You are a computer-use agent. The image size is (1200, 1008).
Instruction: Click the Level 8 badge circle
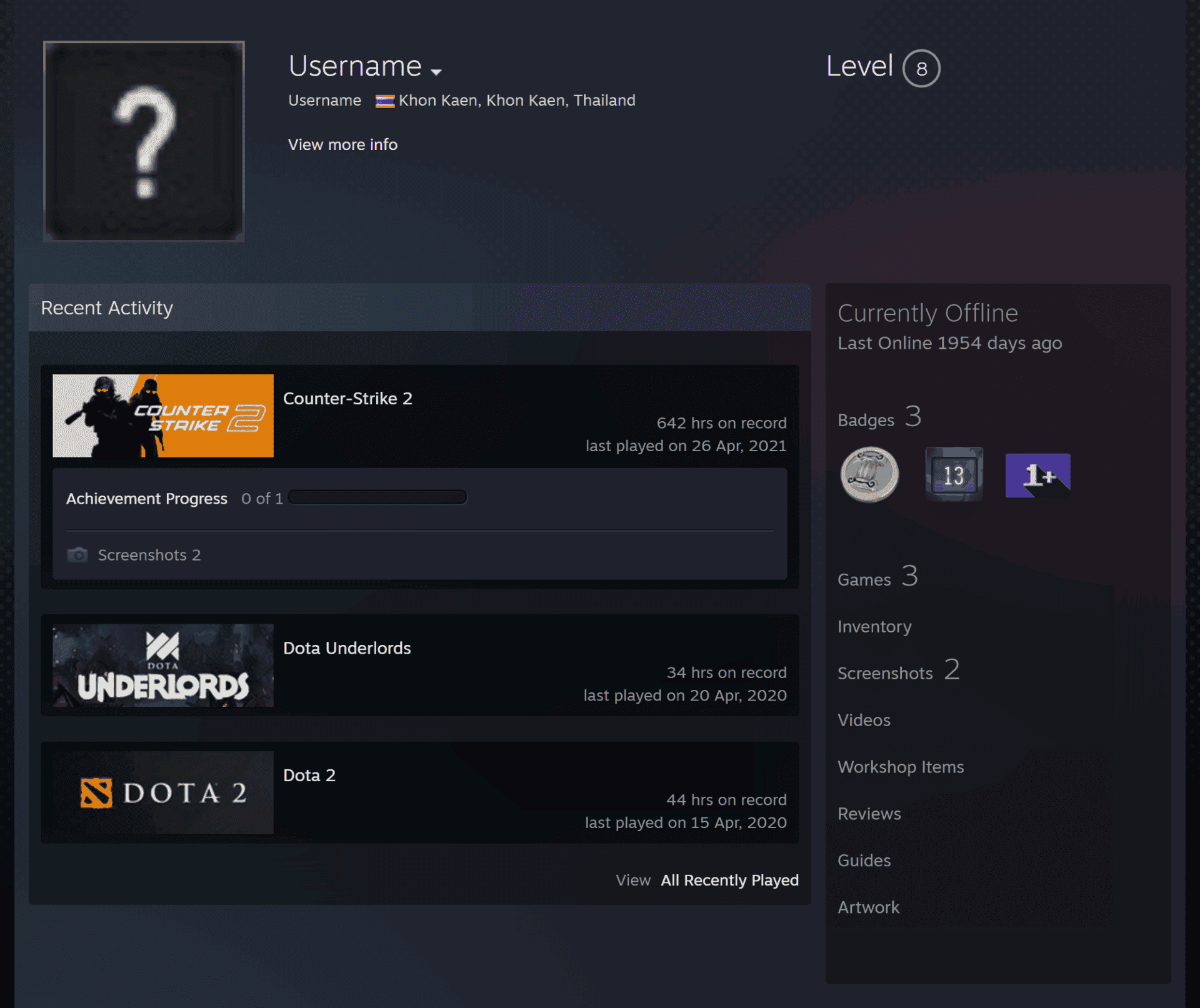point(921,68)
